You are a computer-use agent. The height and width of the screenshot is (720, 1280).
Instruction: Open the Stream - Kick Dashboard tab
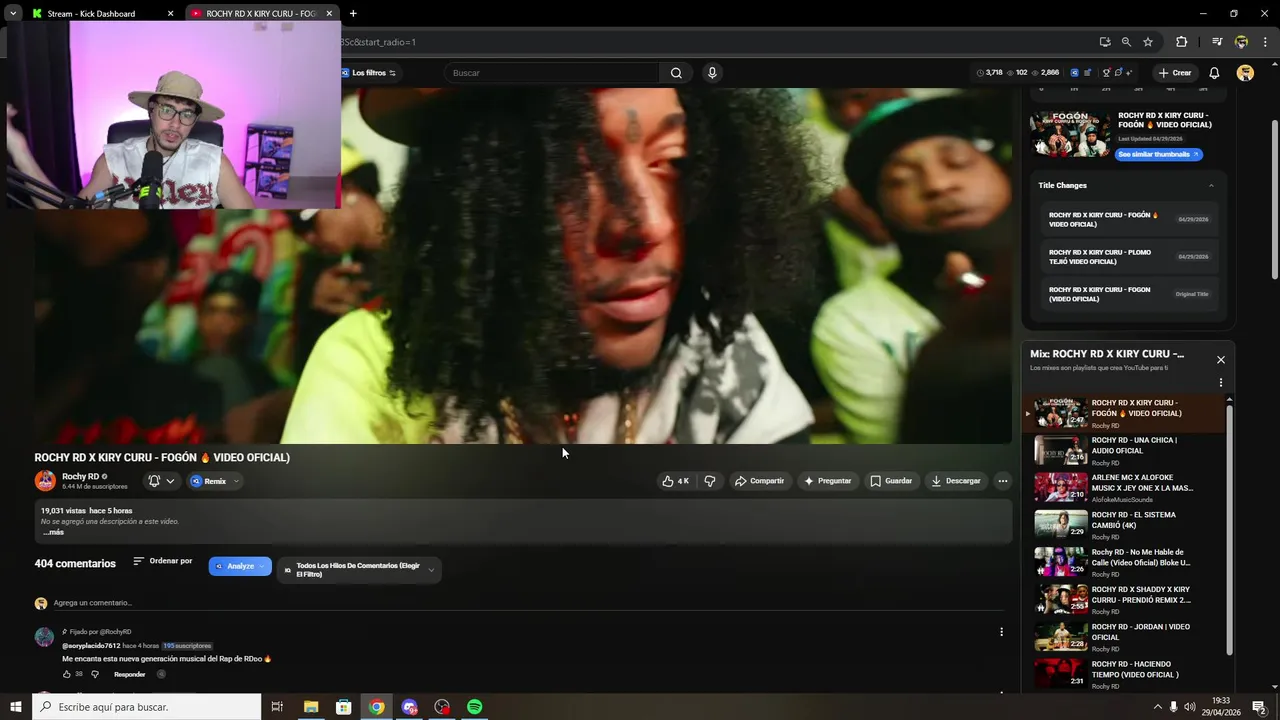tap(91, 13)
